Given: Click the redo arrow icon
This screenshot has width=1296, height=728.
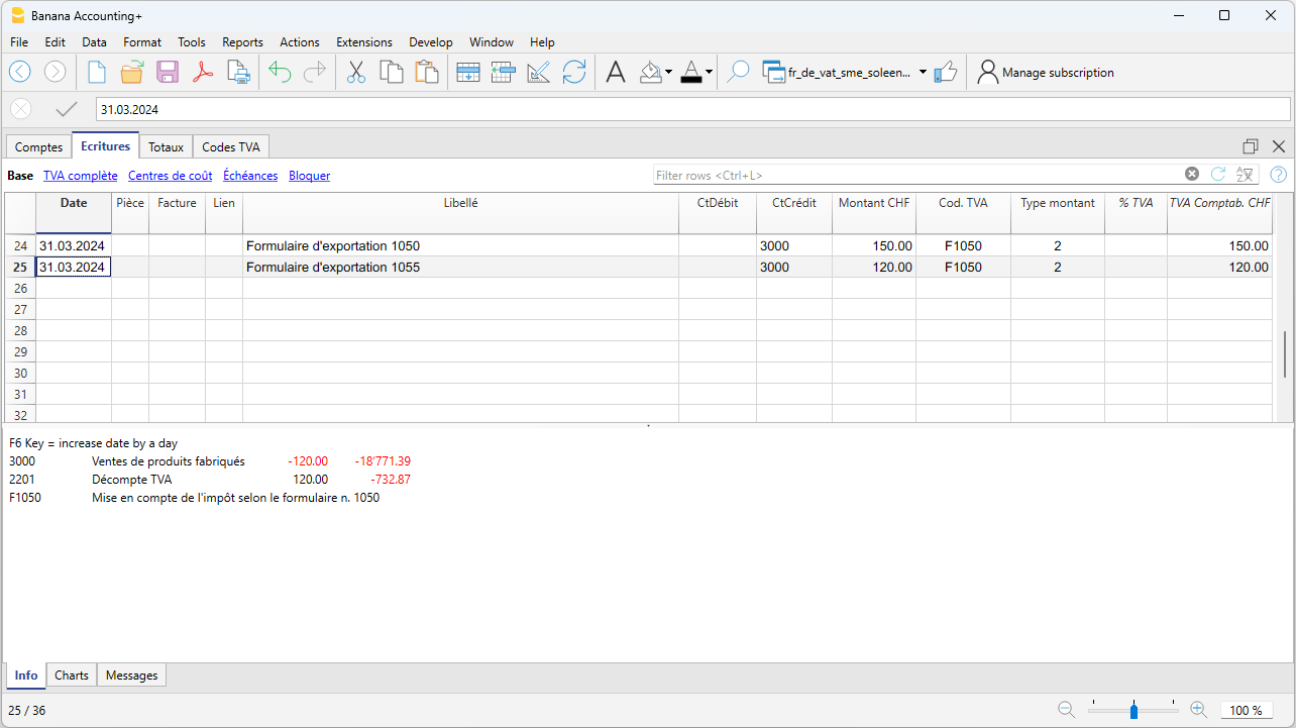Looking at the screenshot, I should [x=315, y=72].
